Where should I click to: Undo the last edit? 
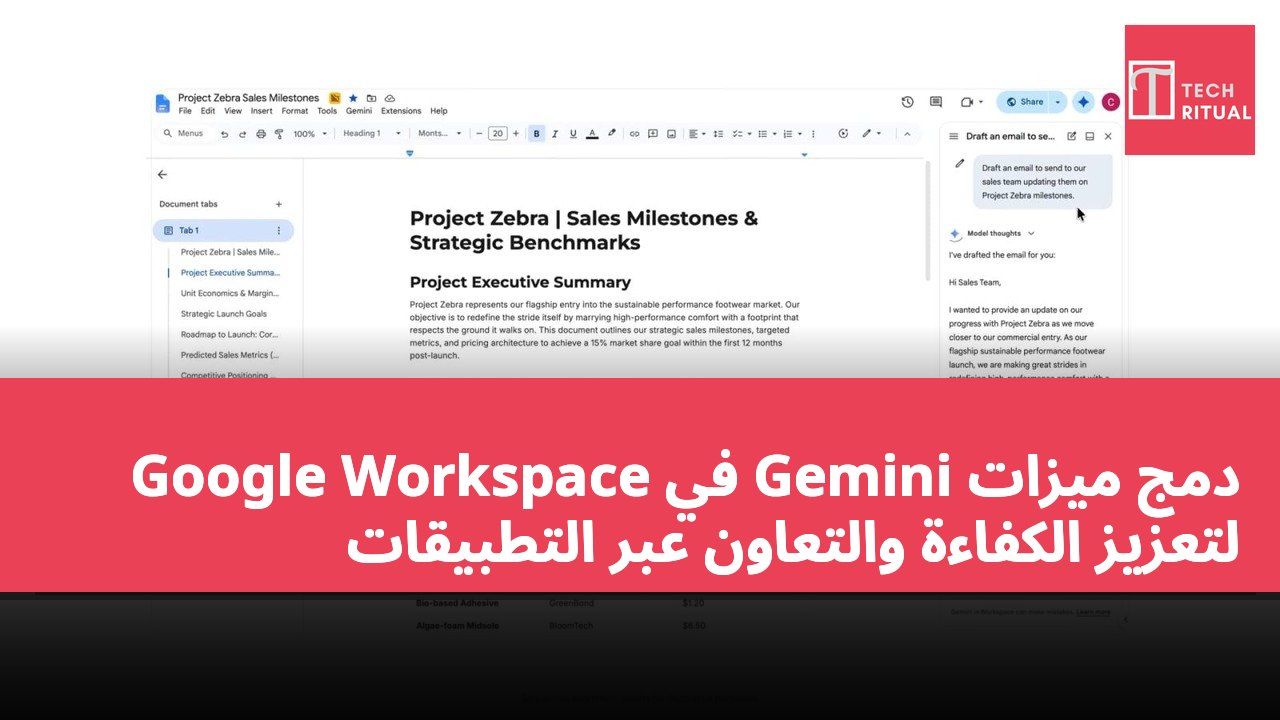(x=225, y=134)
